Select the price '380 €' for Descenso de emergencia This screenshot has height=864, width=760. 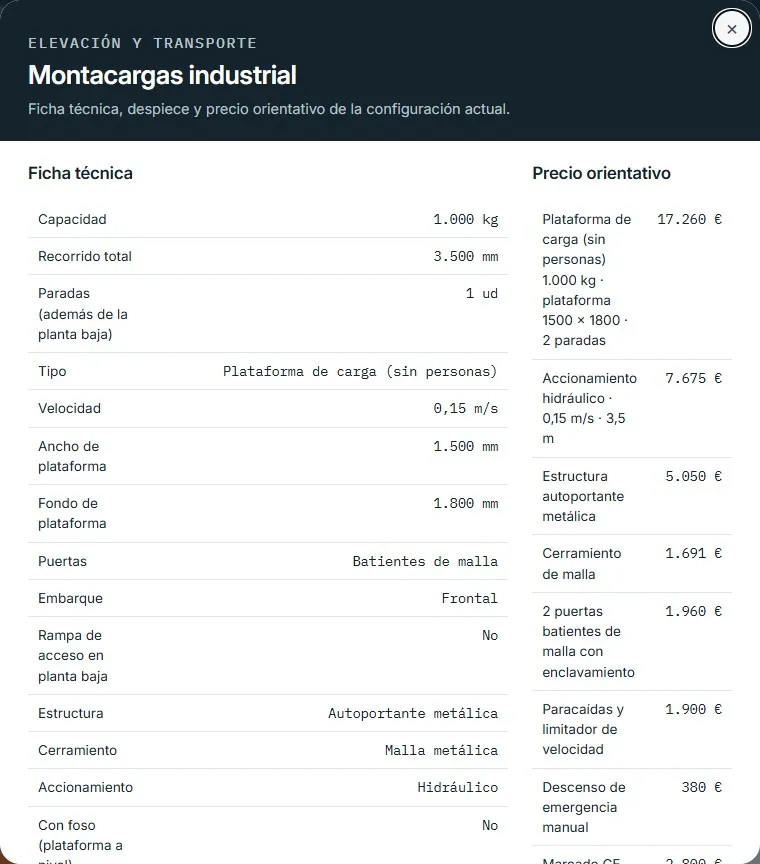(701, 787)
